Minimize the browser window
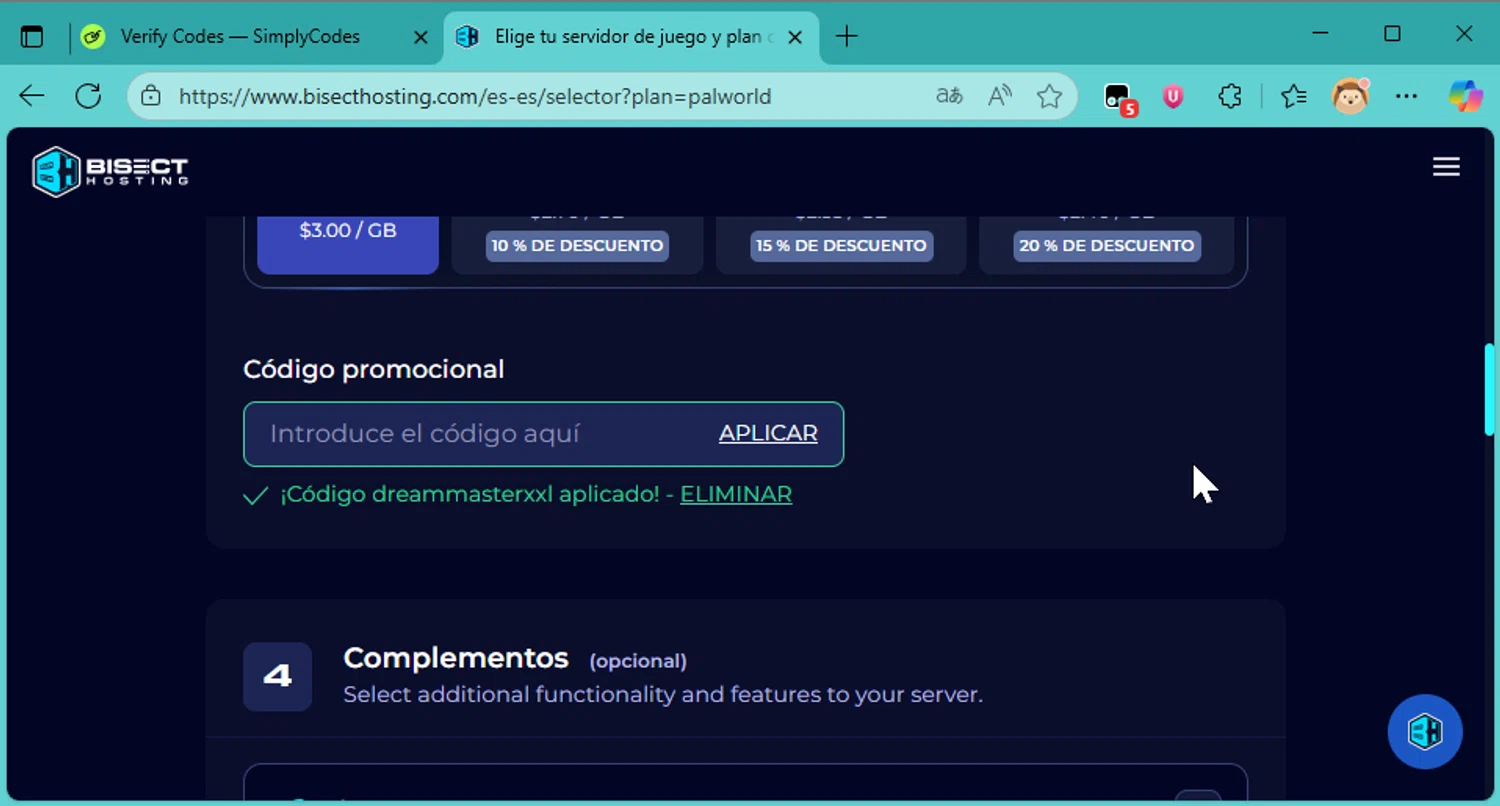Image resolution: width=1500 pixels, height=806 pixels. [x=1320, y=34]
